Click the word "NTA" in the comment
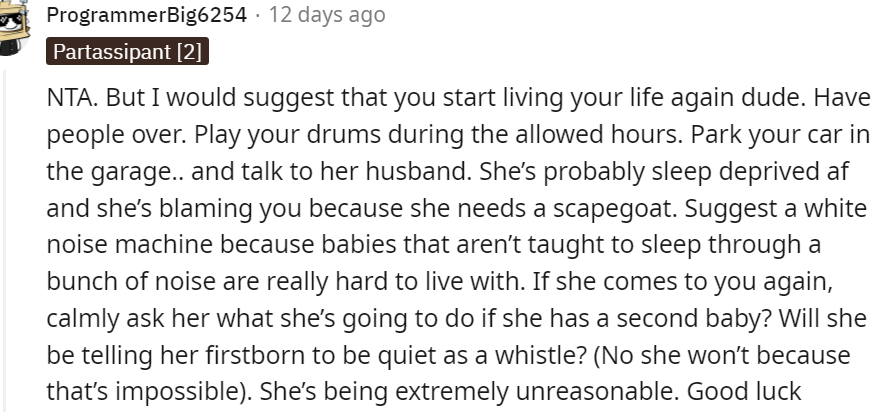Screen dimensions: 879x412 pyautogui.click(x=68, y=103)
